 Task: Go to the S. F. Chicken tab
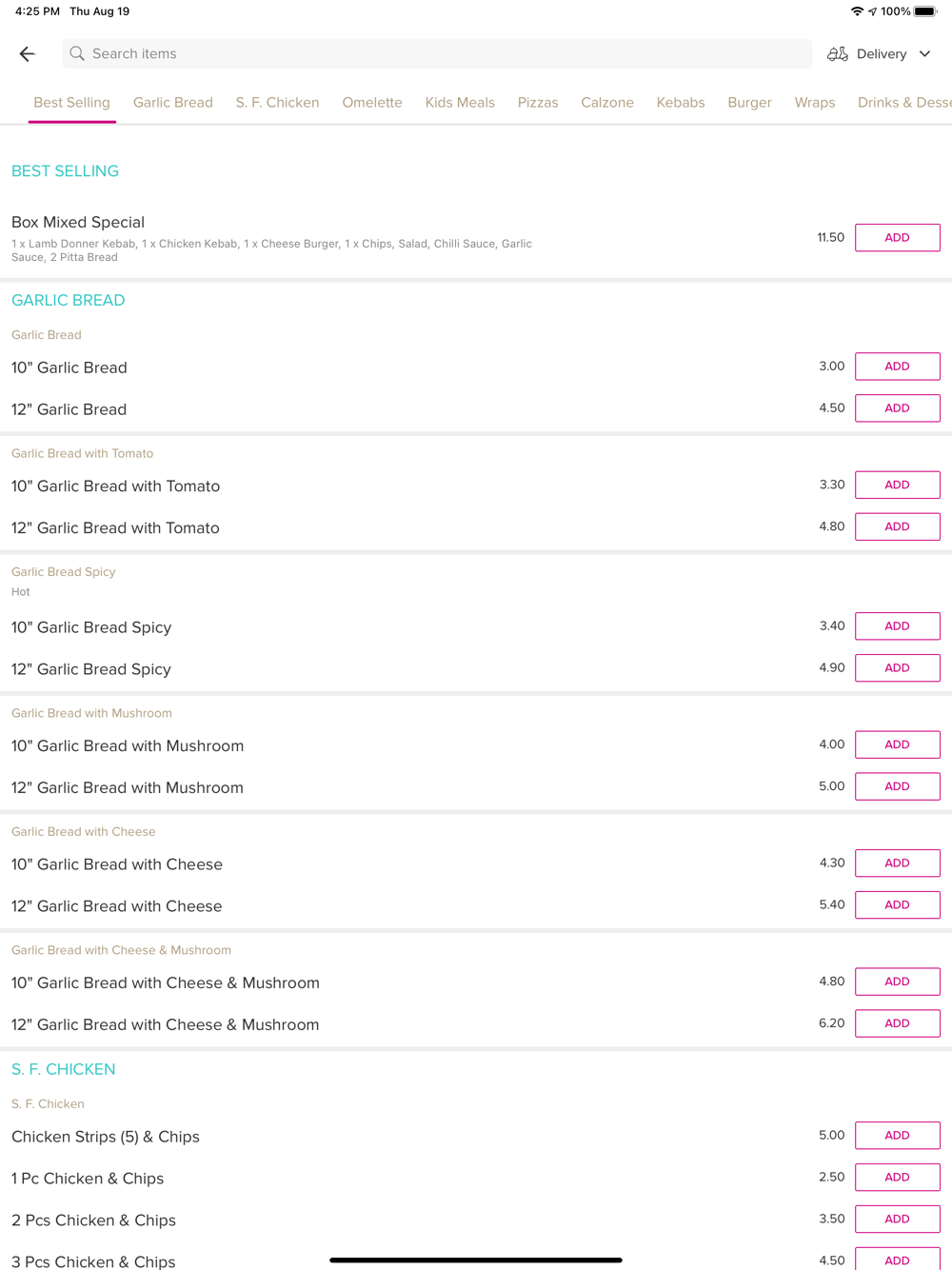point(277,103)
